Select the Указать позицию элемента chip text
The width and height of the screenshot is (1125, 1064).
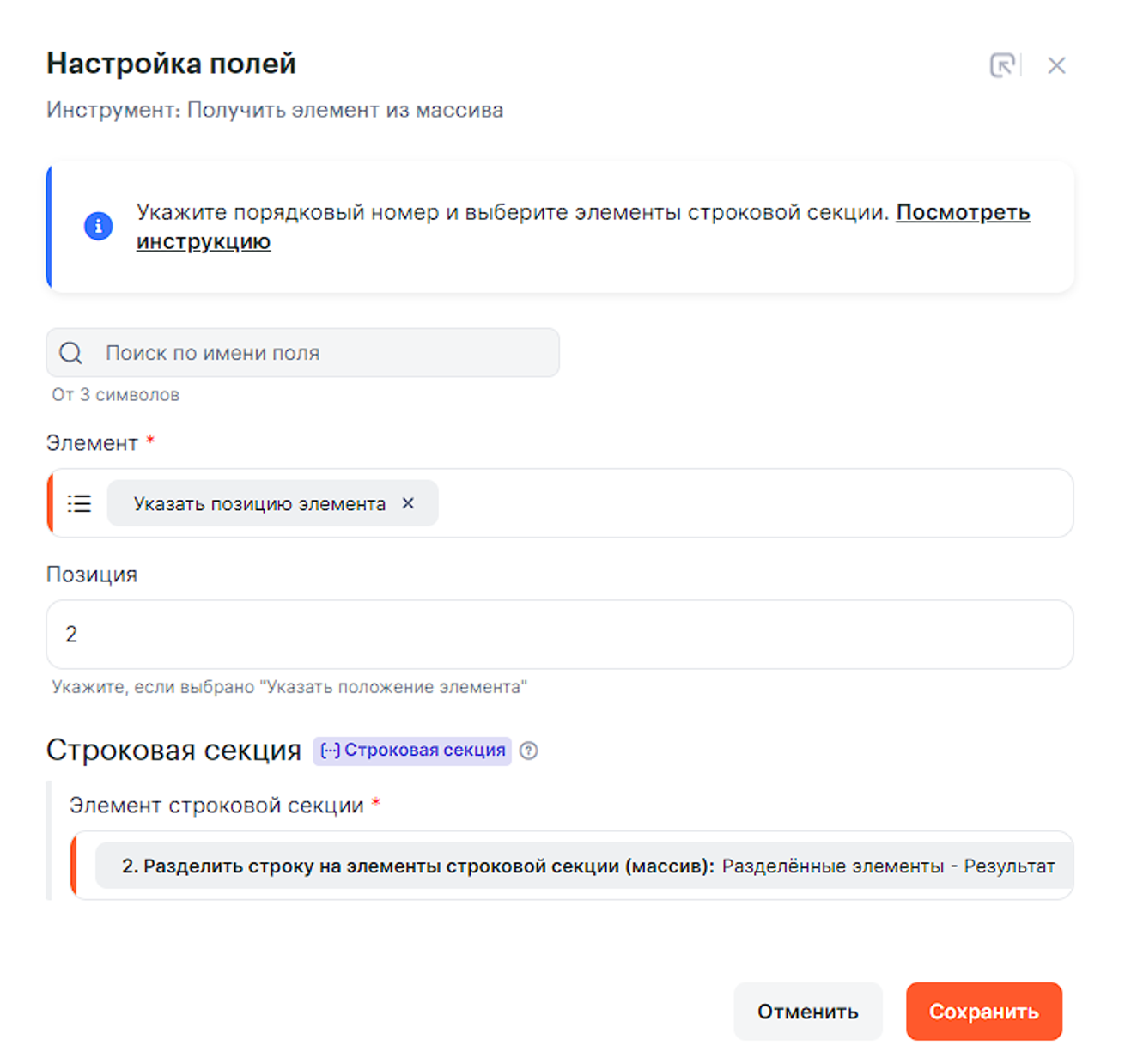point(259,504)
